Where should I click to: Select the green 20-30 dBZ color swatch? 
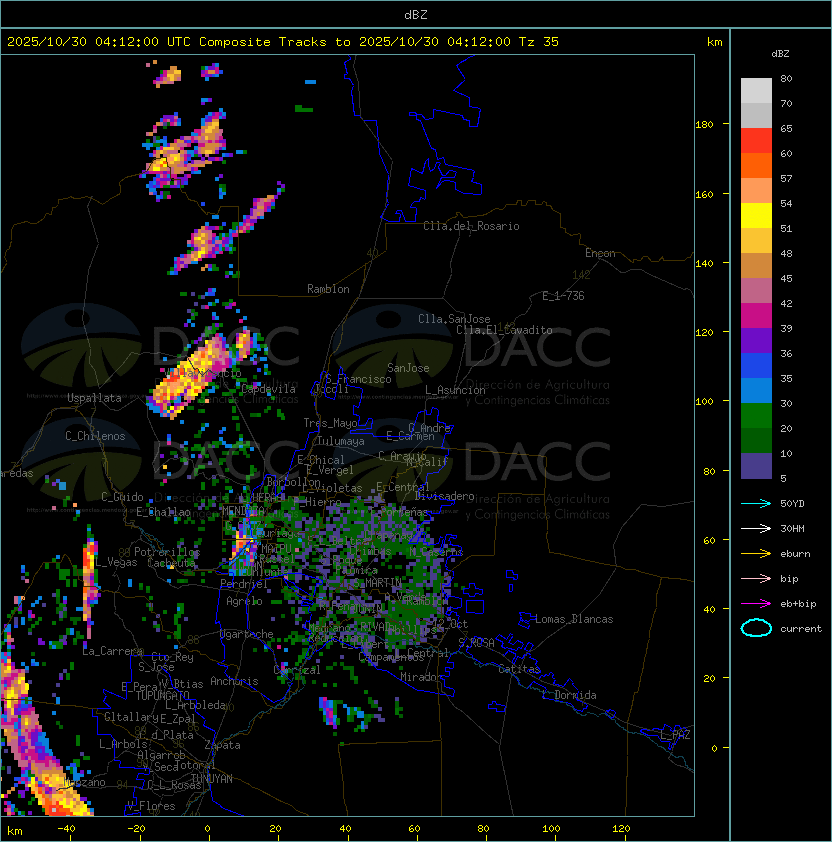pyautogui.click(x=756, y=416)
